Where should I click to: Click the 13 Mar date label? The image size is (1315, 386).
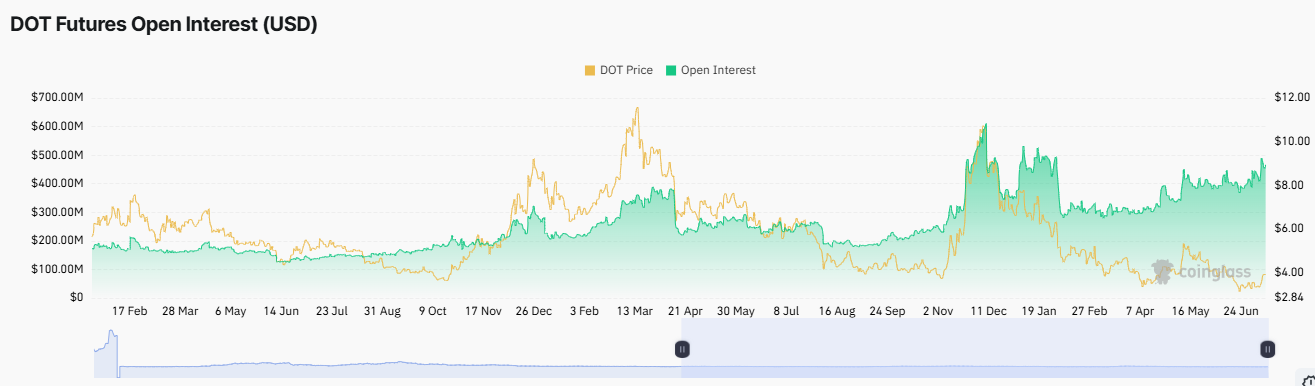pos(635,312)
